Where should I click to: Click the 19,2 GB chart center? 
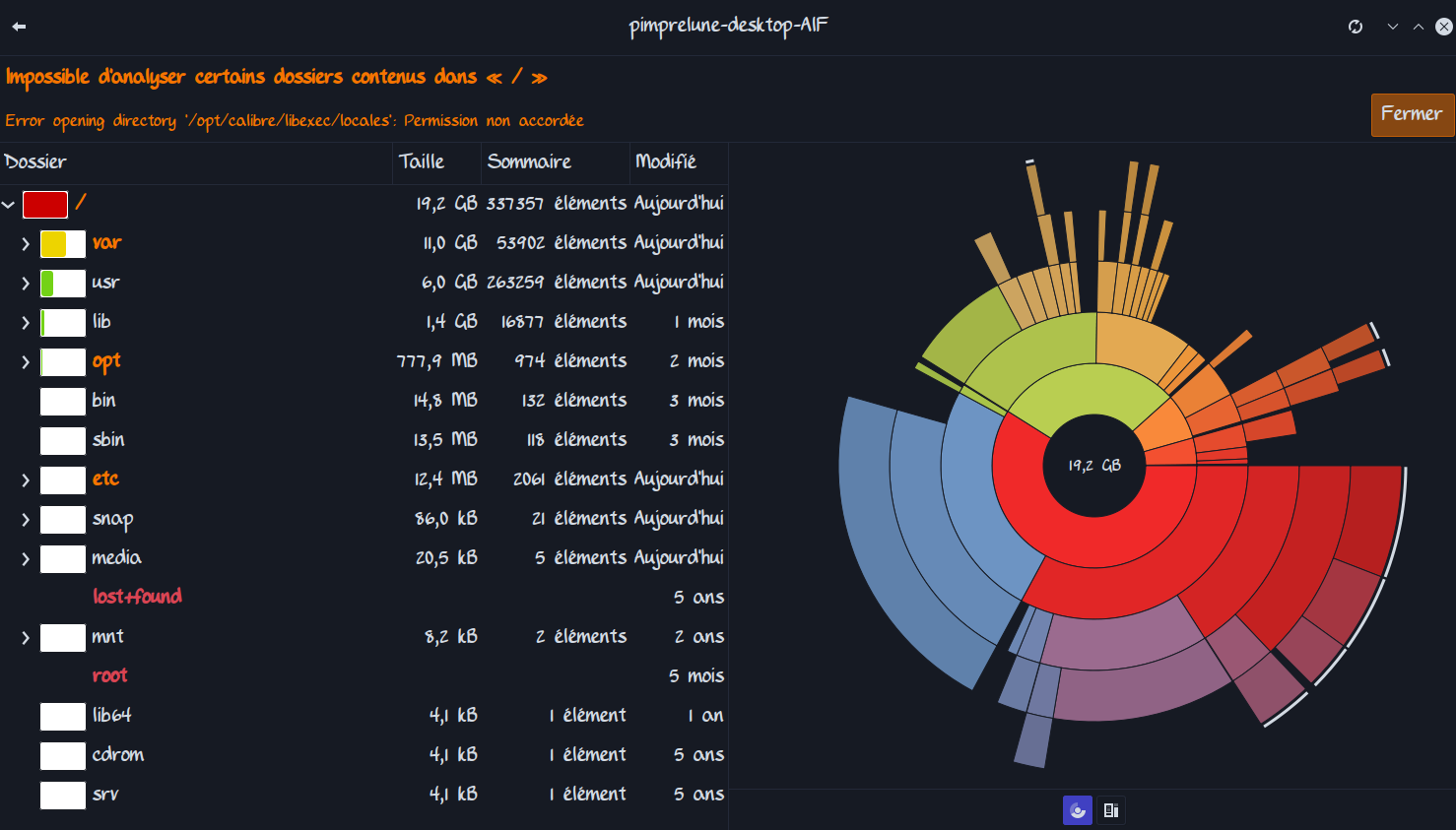1094,466
